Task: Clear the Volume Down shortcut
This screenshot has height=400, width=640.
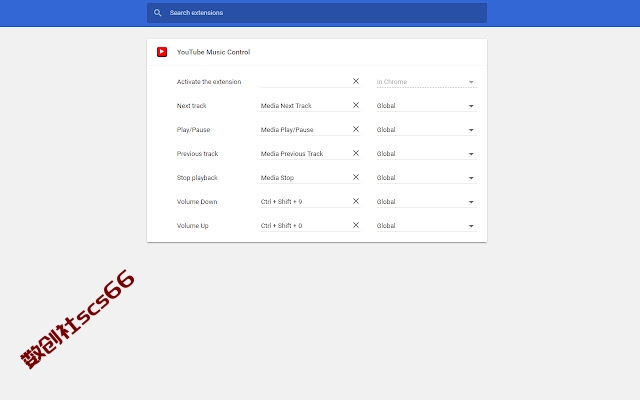Action: tap(356, 201)
